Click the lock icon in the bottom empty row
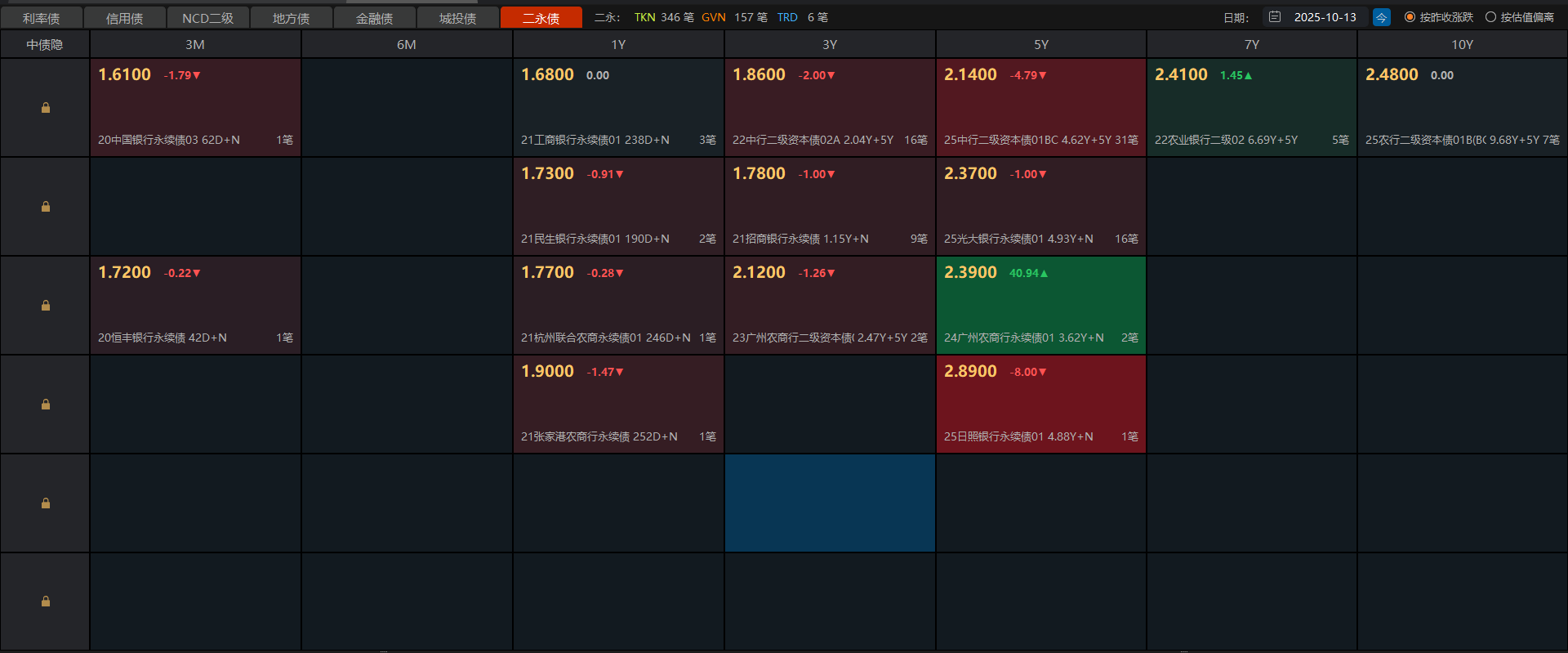This screenshot has width=1568, height=653. tap(46, 602)
